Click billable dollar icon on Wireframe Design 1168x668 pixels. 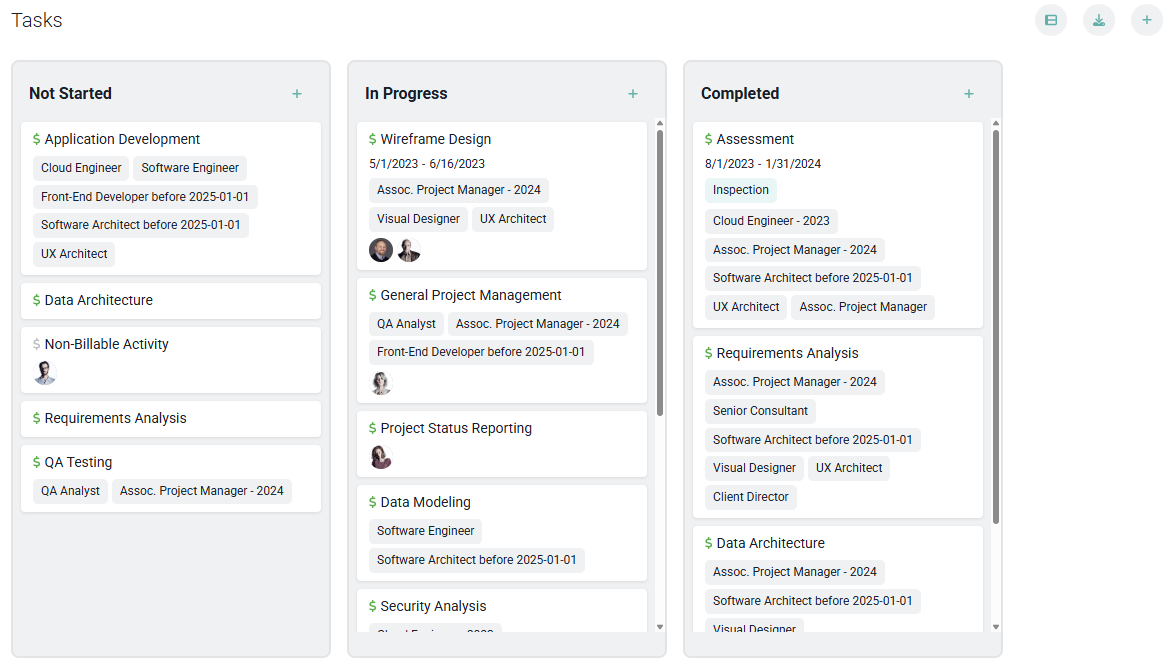coord(373,140)
